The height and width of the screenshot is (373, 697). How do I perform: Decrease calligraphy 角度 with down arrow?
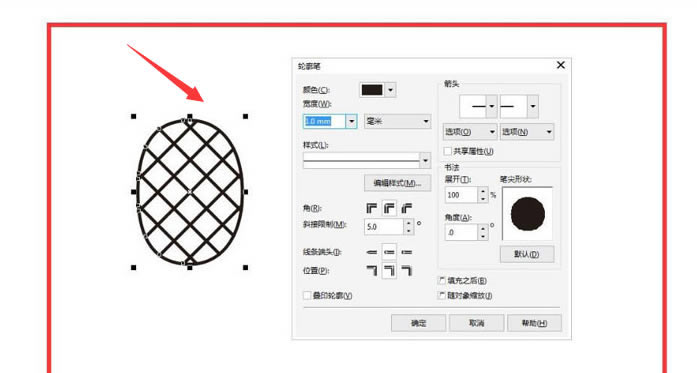(483, 236)
